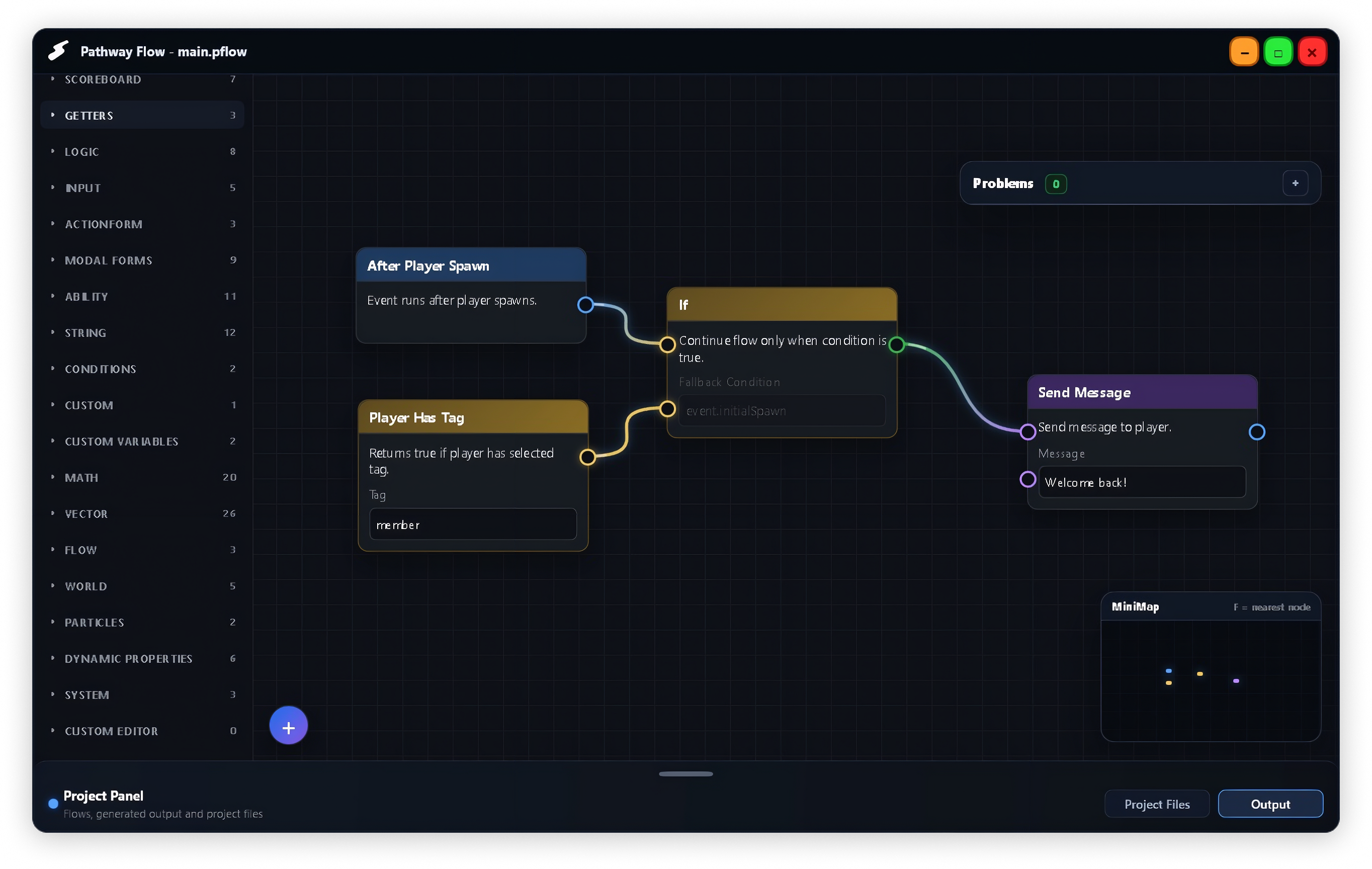Screen dimensions: 1372x869
Task: Expand the INPUT category
Action: pyautogui.click(x=142, y=188)
